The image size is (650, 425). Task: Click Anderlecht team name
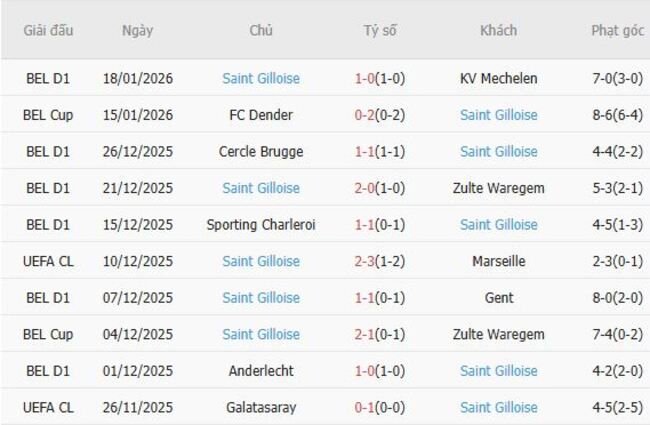pos(261,371)
